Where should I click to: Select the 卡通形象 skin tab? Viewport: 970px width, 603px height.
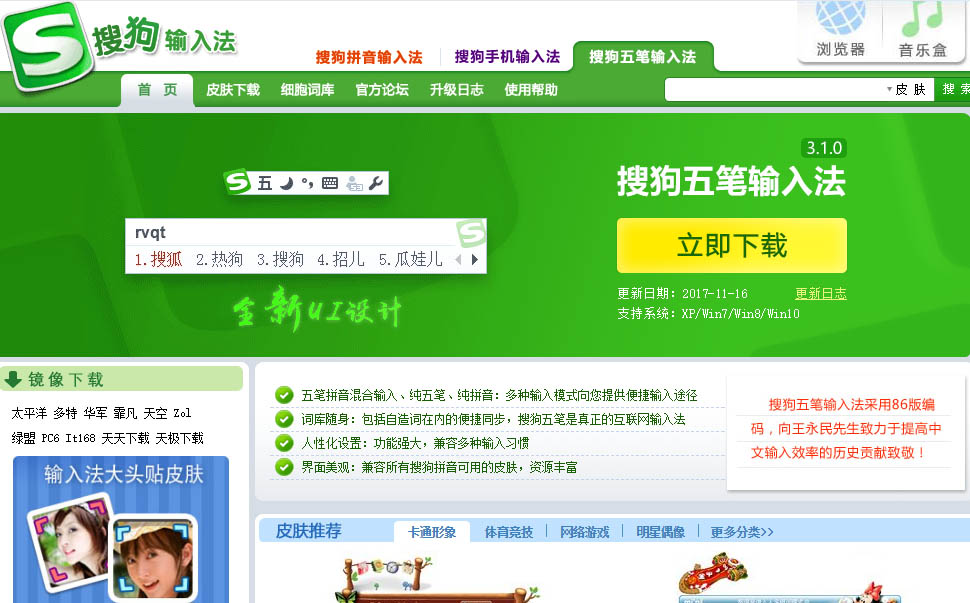coord(432,532)
